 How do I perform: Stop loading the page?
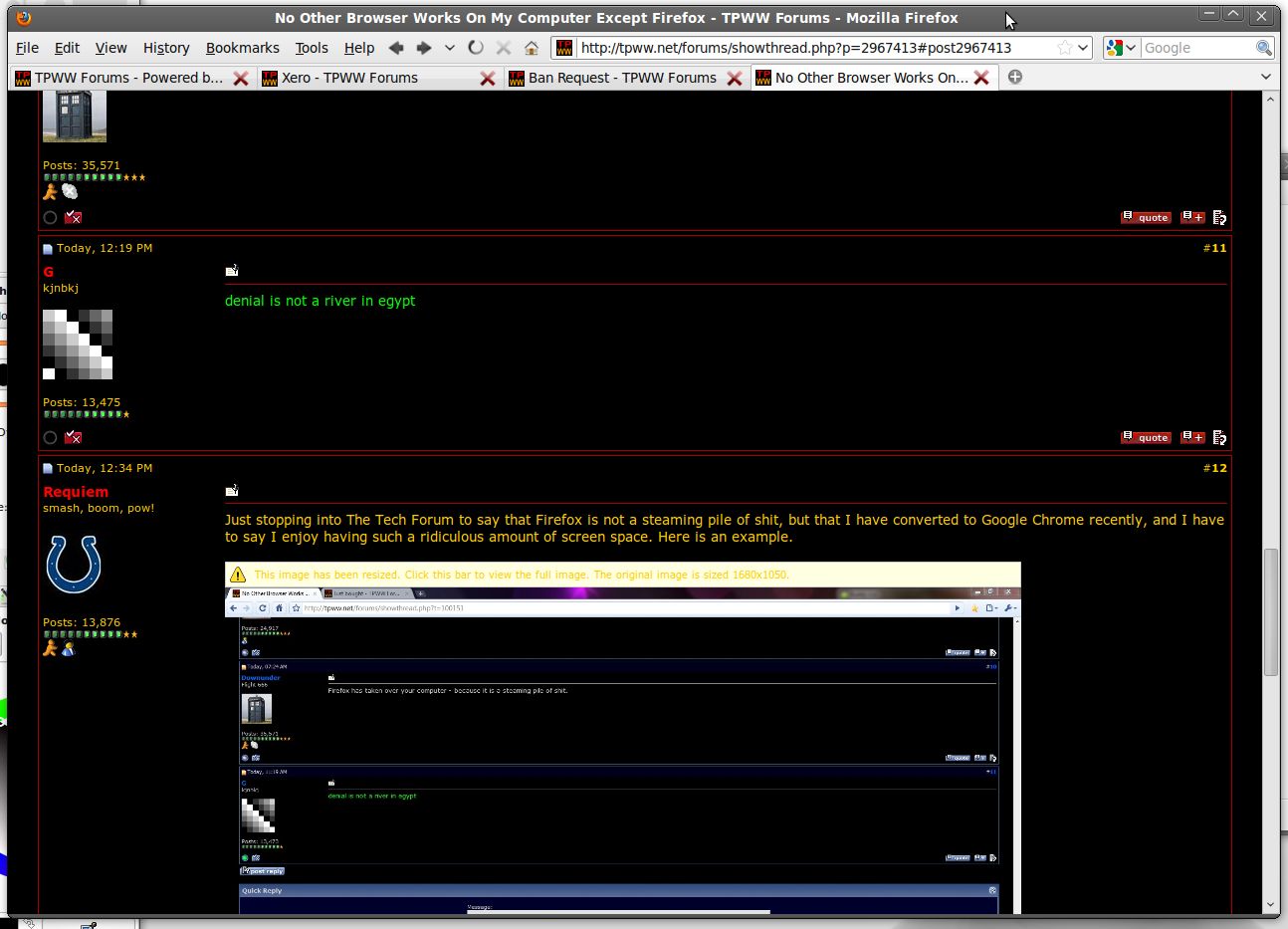click(x=504, y=48)
